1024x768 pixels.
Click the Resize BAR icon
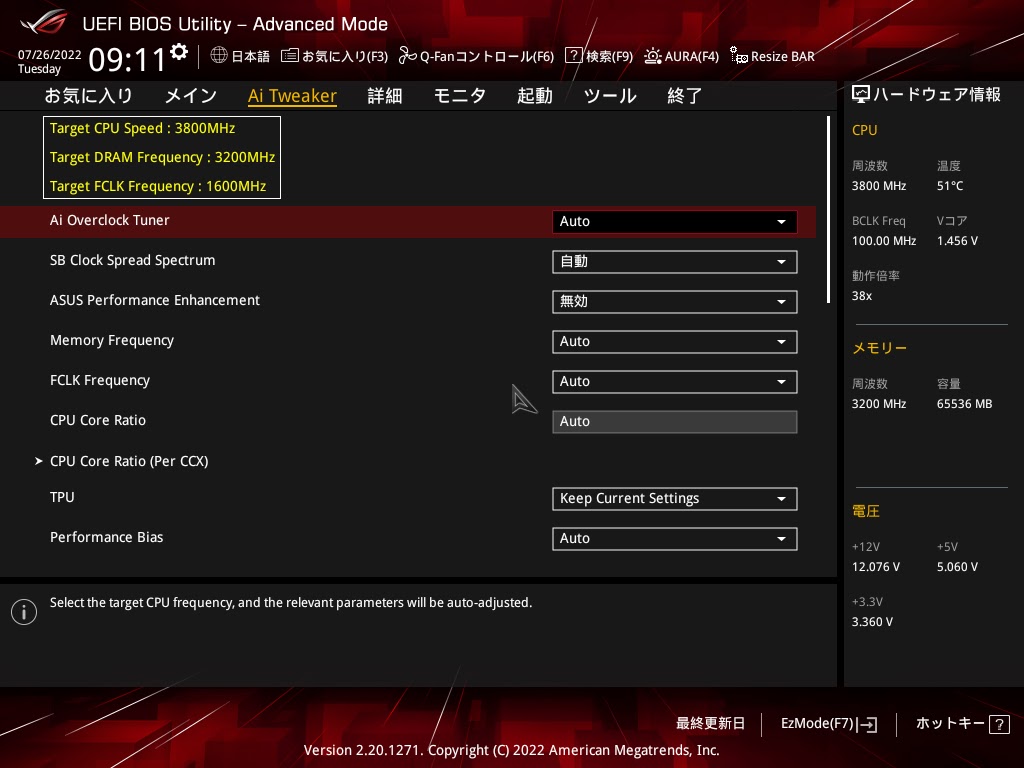tap(739, 56)
